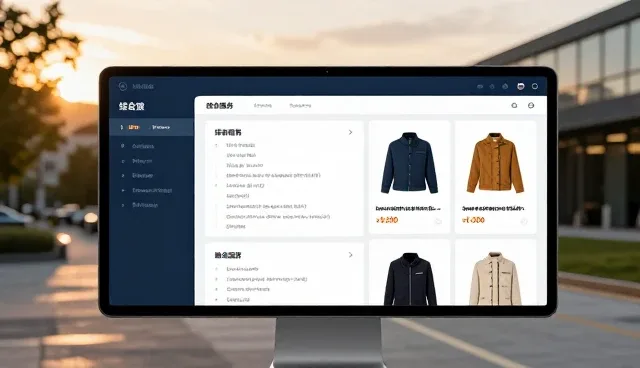
Task: Open the beige jacket product image
Action: point(495,279)
